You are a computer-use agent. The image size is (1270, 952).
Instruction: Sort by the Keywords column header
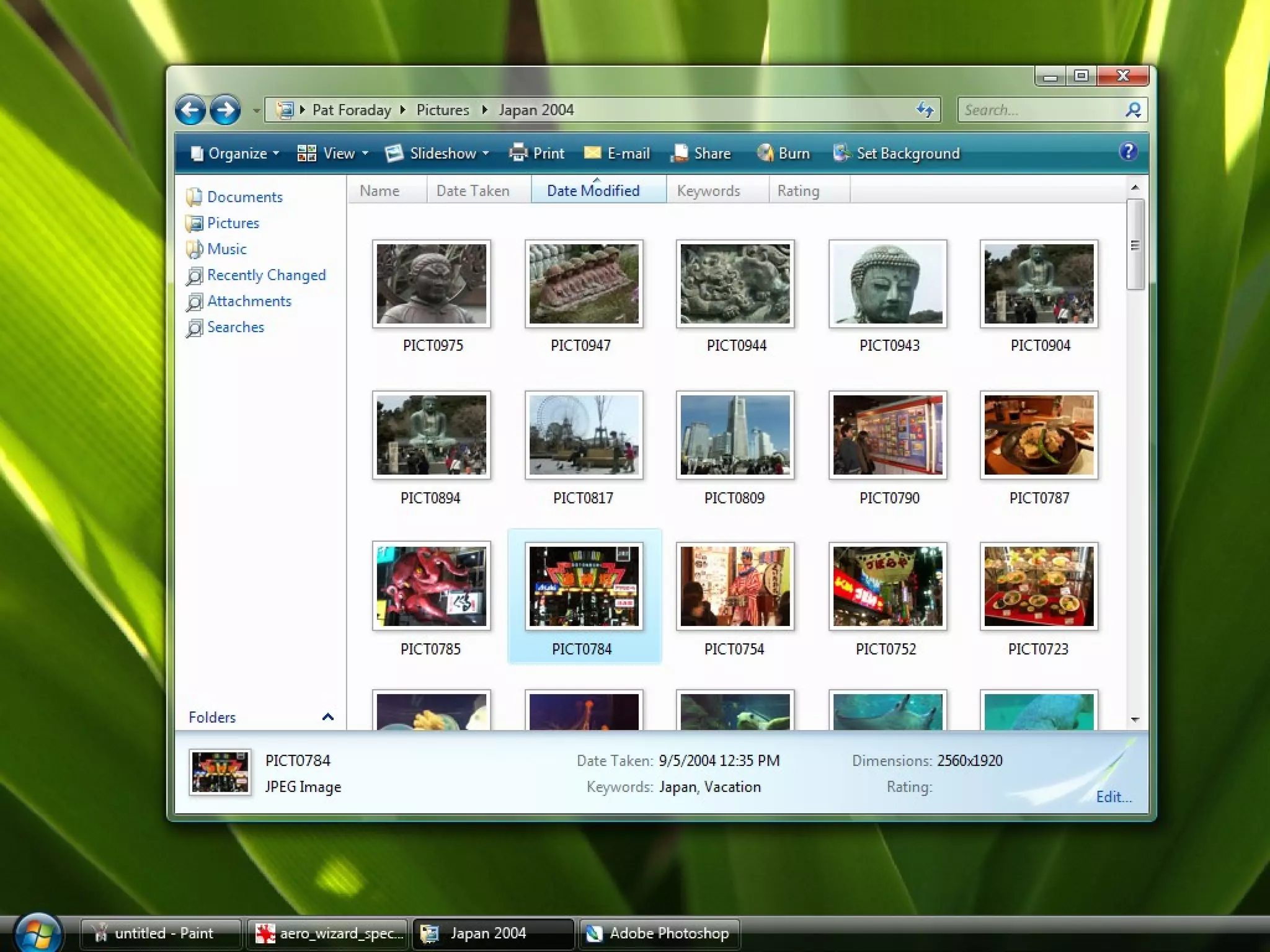708,191
